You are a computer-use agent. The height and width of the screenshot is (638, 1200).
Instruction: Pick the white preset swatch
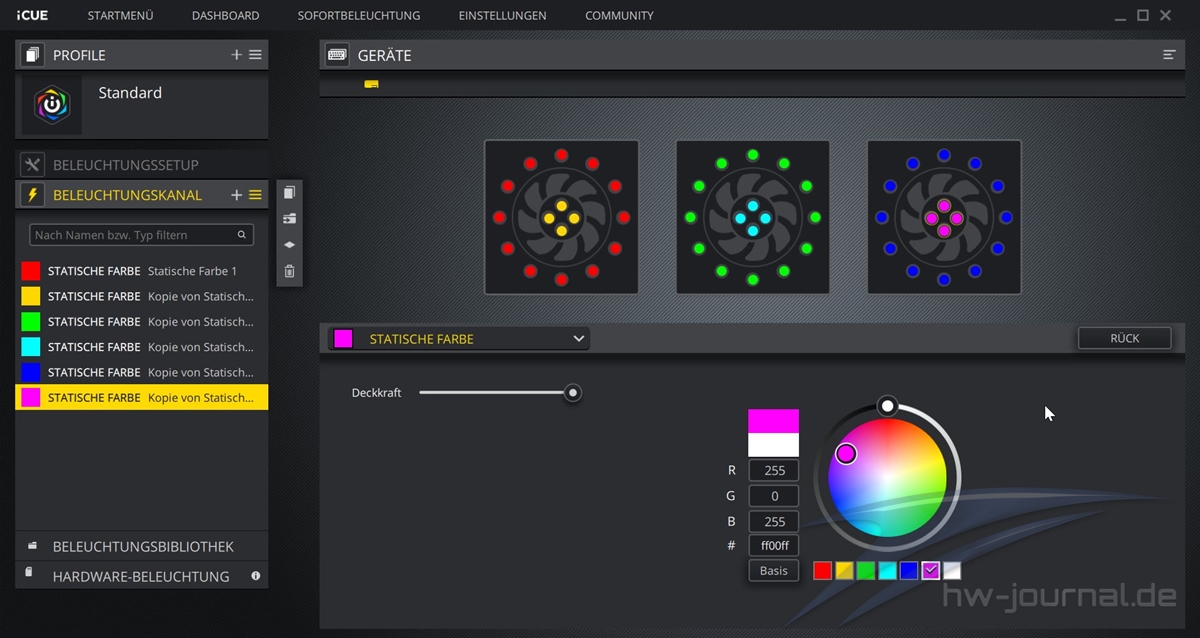click(952, 571)
